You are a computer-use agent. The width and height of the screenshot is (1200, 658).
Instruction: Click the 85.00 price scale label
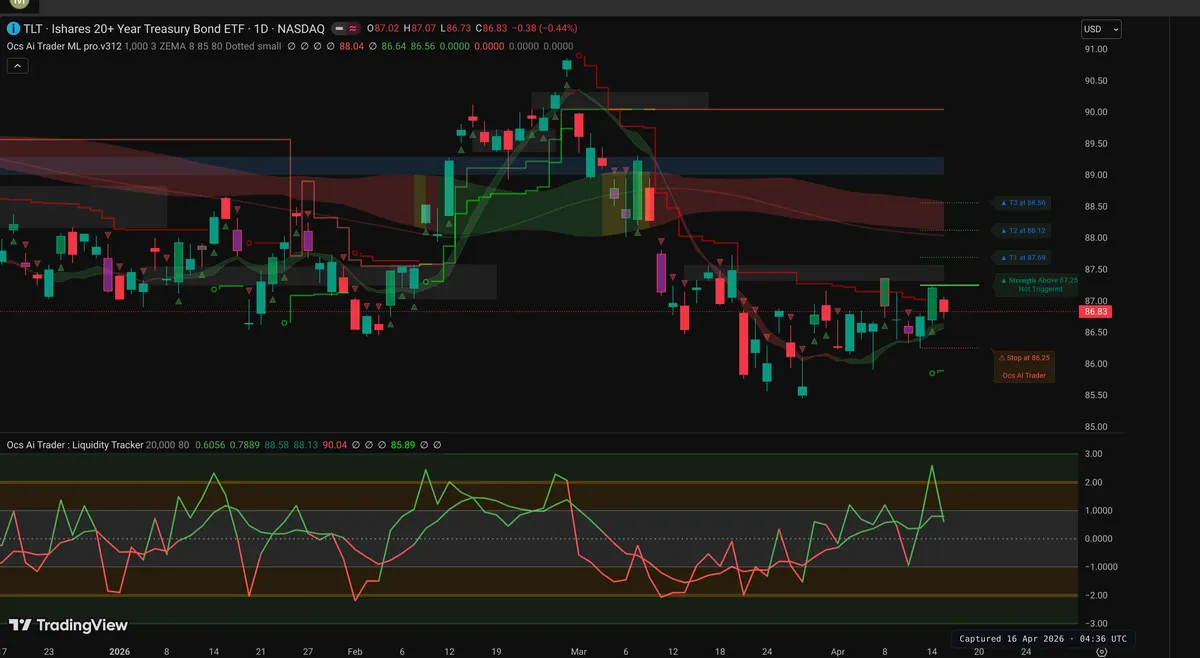point(1096,426)
